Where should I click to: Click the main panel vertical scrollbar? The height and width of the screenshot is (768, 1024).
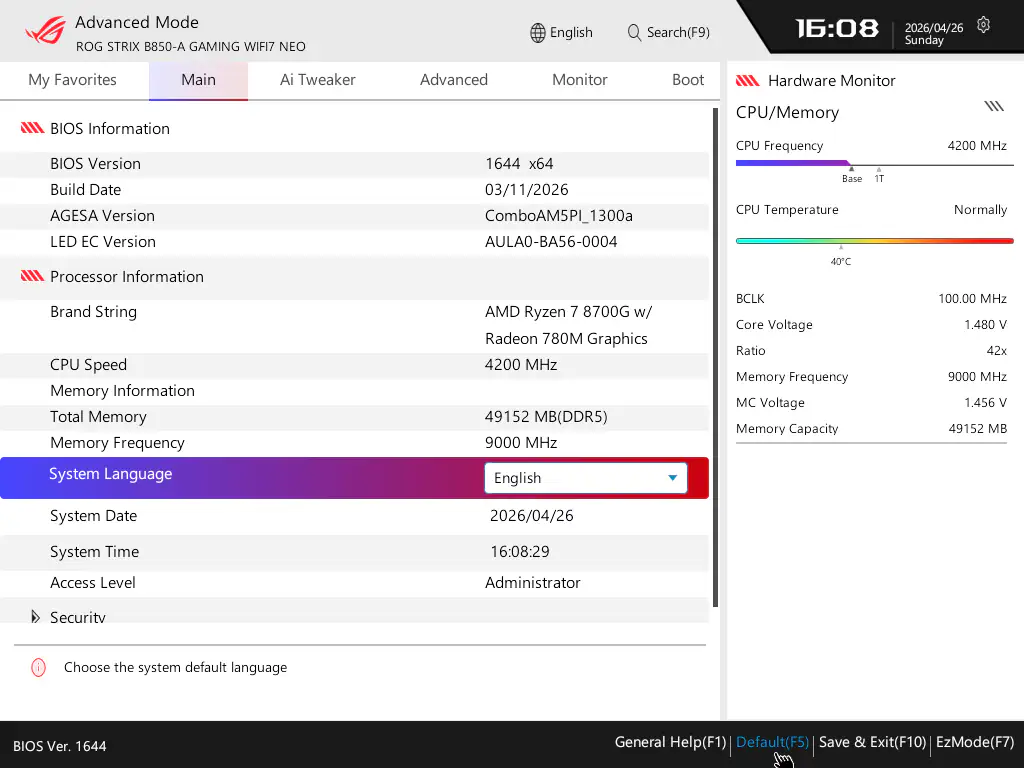click(715, 357)
